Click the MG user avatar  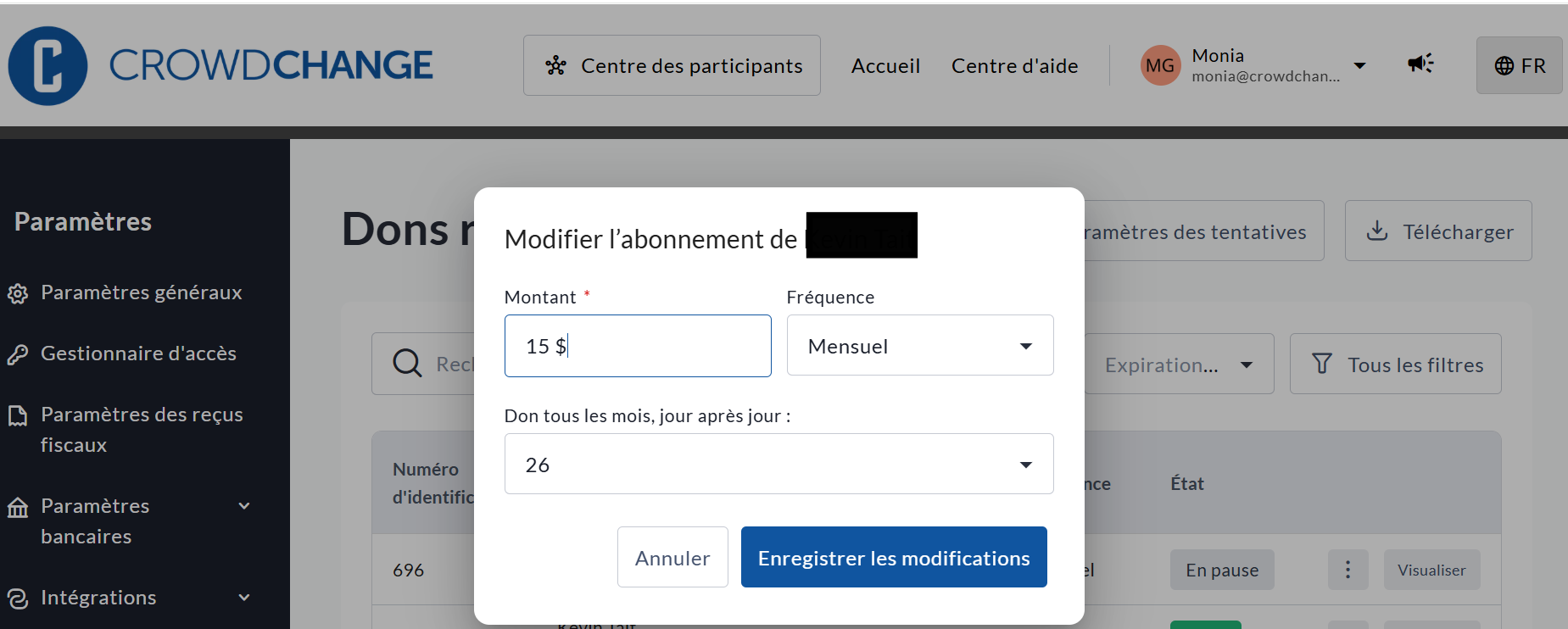[x=1160, y=65]
